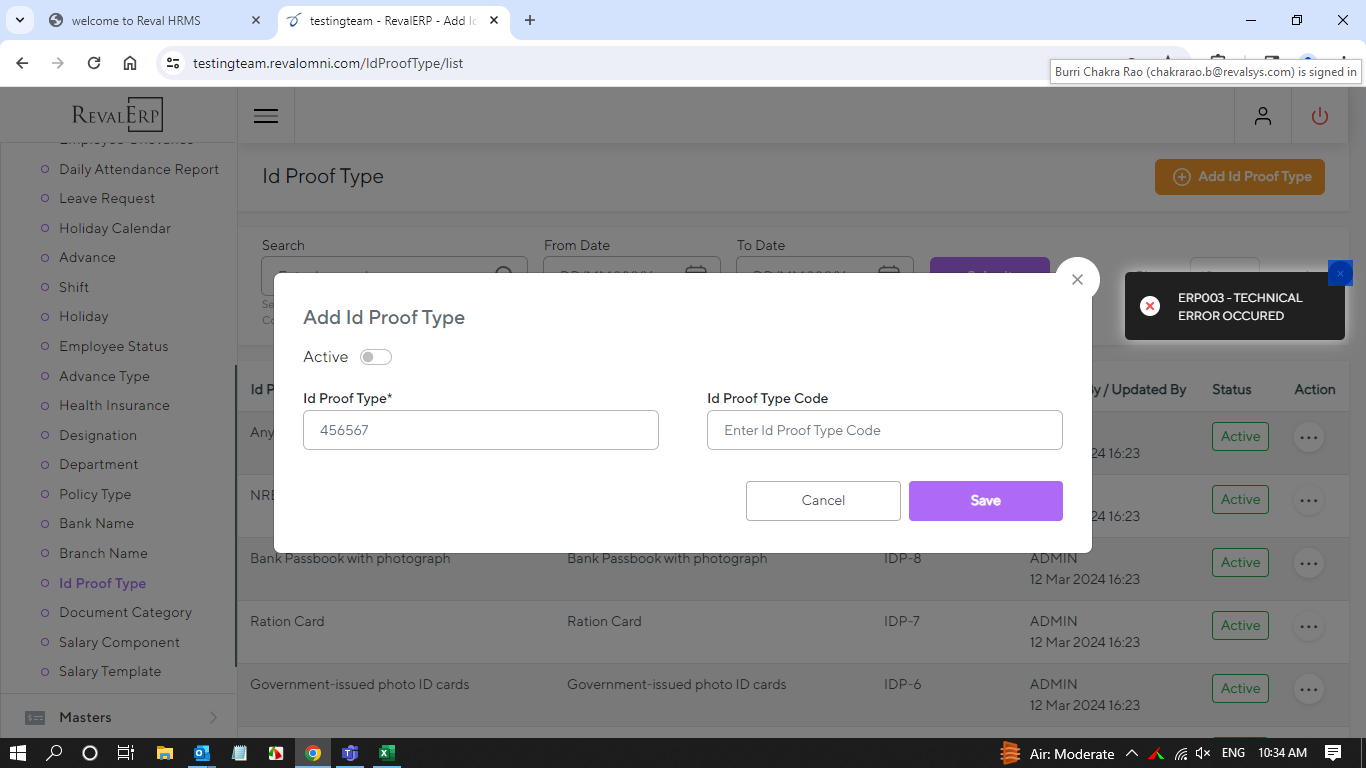Open the browser tab search dropdown
This screenshot has width=1366, height=768.
(x=19, y=20)
